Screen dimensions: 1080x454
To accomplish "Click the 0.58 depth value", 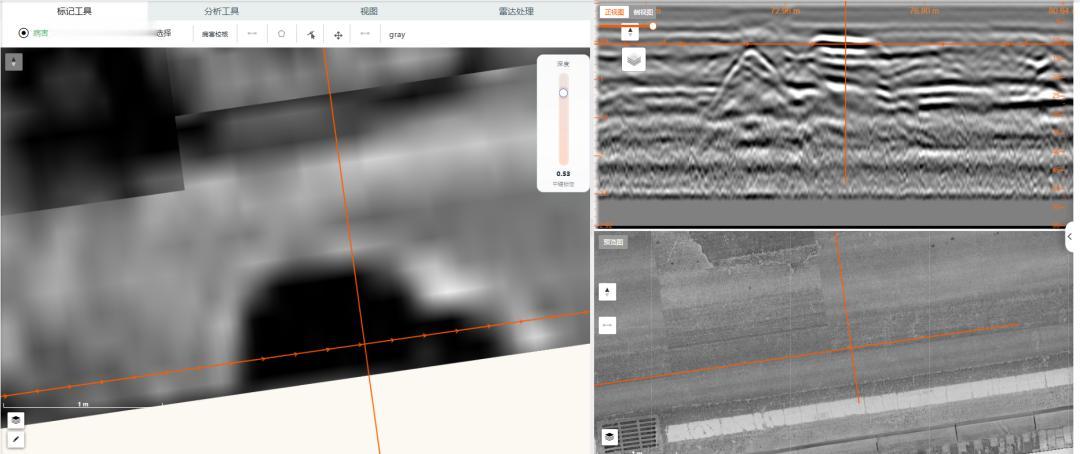I will (x=563, y=174).
